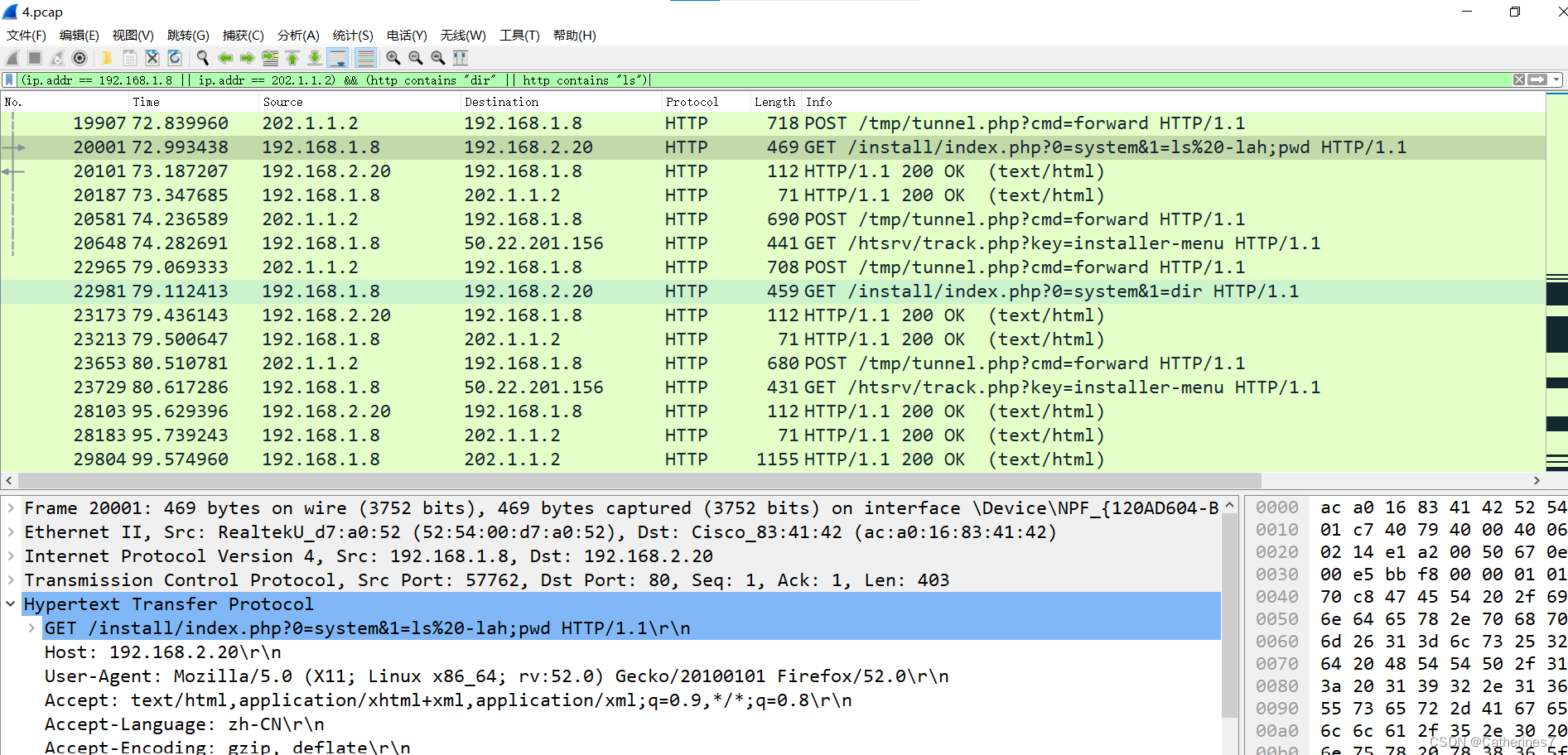The height and width of the screenshot is (755, 1568).
Task: Click the Host: 192.168.2.20 header line
Action: (163, 652)
